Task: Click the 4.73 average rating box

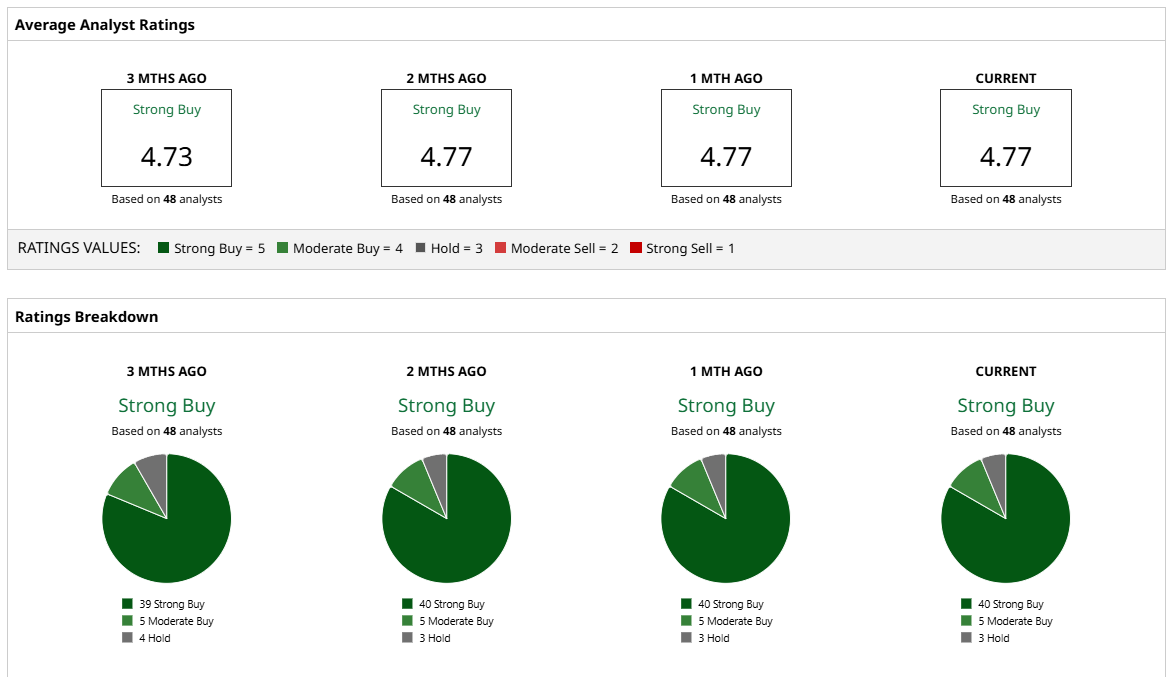Action: [166, 138]
